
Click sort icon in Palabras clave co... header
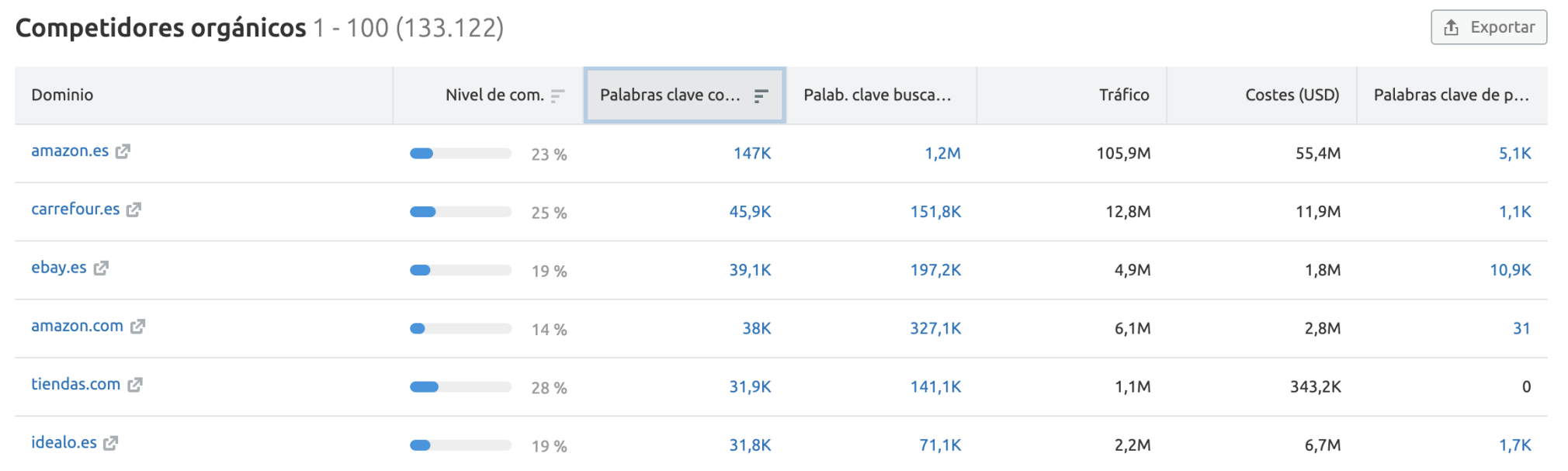click(x=761, y=95)
